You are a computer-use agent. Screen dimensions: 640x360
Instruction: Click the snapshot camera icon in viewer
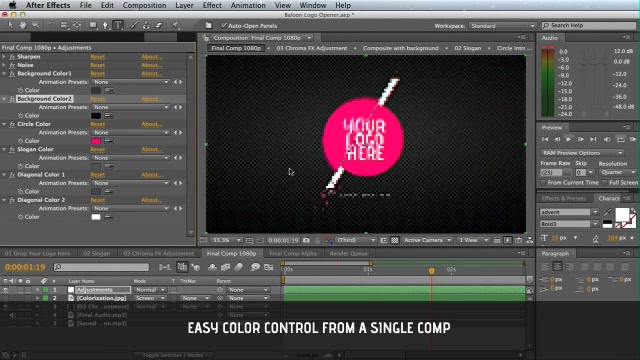(306, 240)
